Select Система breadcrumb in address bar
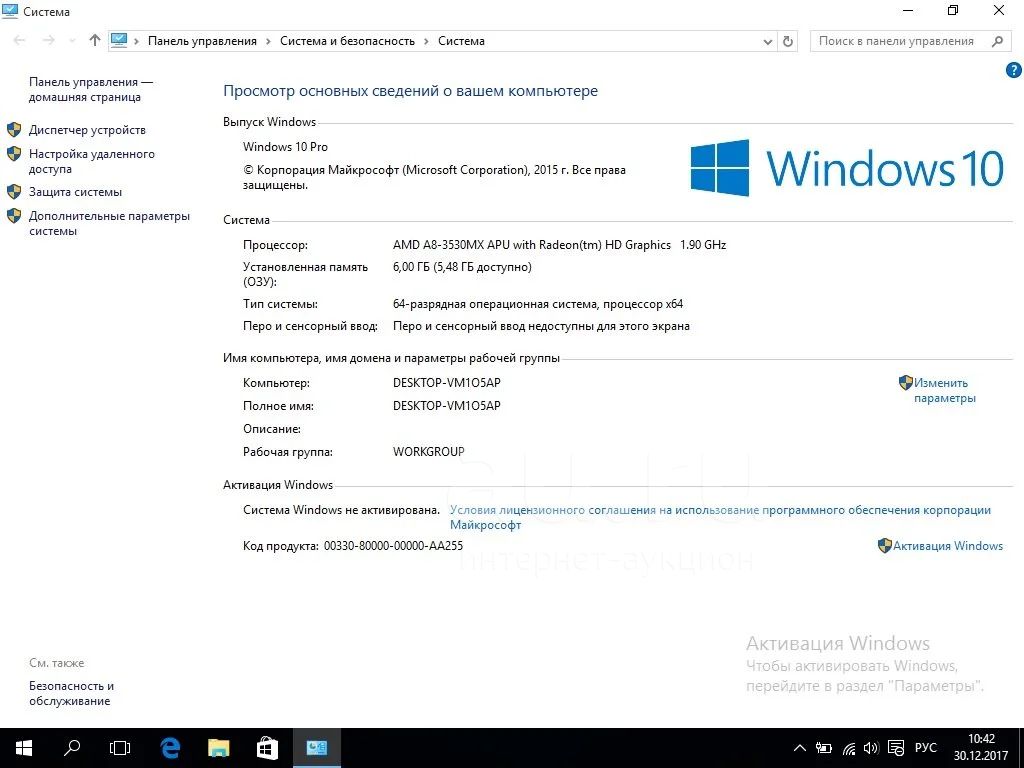Image resolution: width=1024 pixels, height=768 pixels. pos(461,41)
